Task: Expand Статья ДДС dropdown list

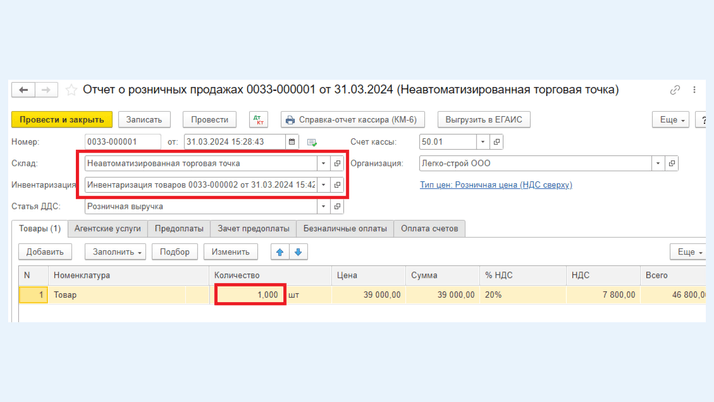Action: (323, 206)
